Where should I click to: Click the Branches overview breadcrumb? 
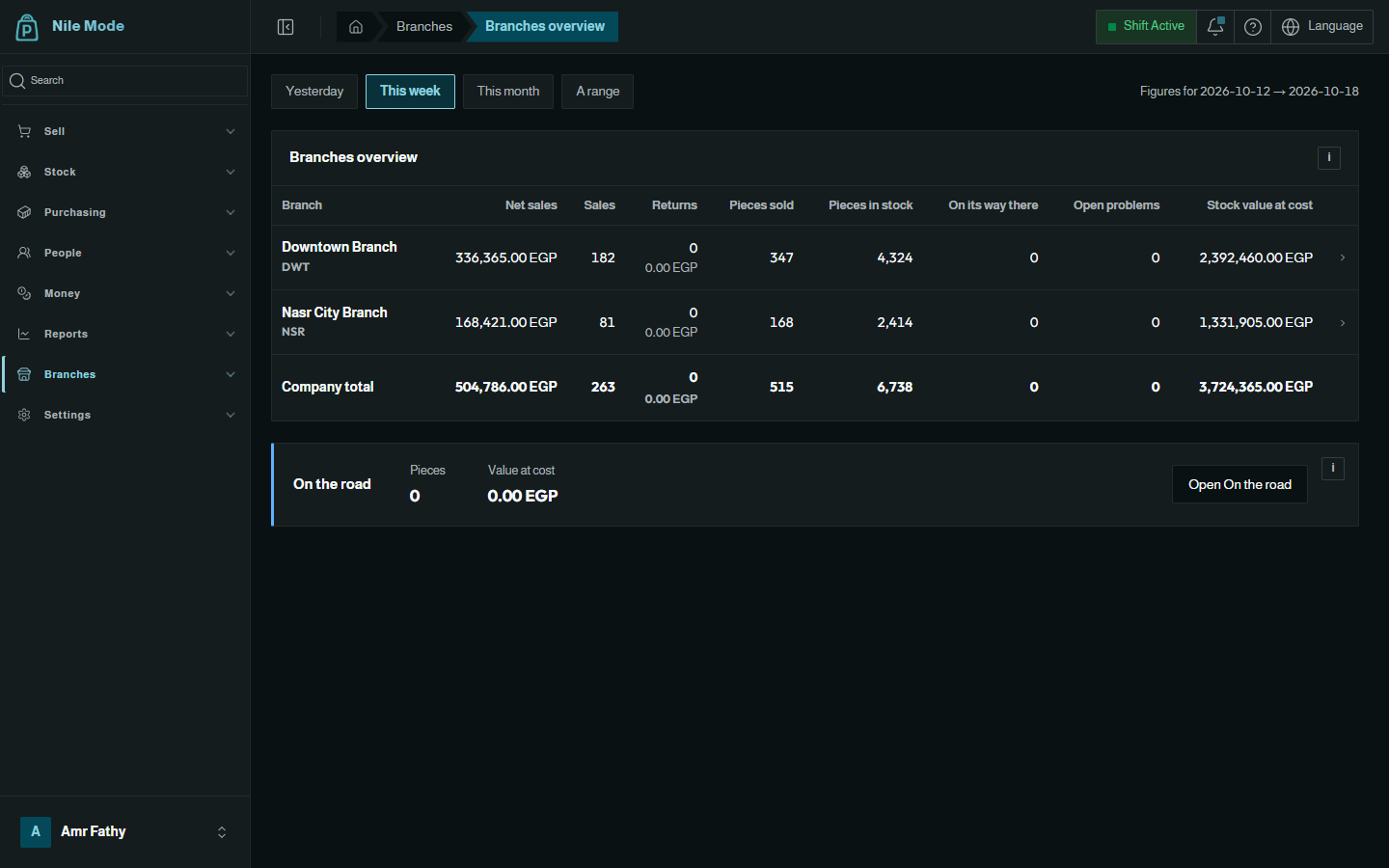pyautogui.click(x=545, y=27)
